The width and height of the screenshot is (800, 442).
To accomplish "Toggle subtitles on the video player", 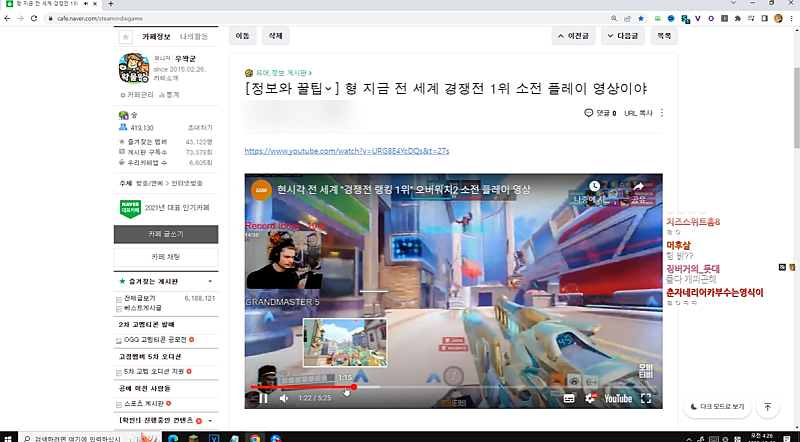I will pos(568,398).
